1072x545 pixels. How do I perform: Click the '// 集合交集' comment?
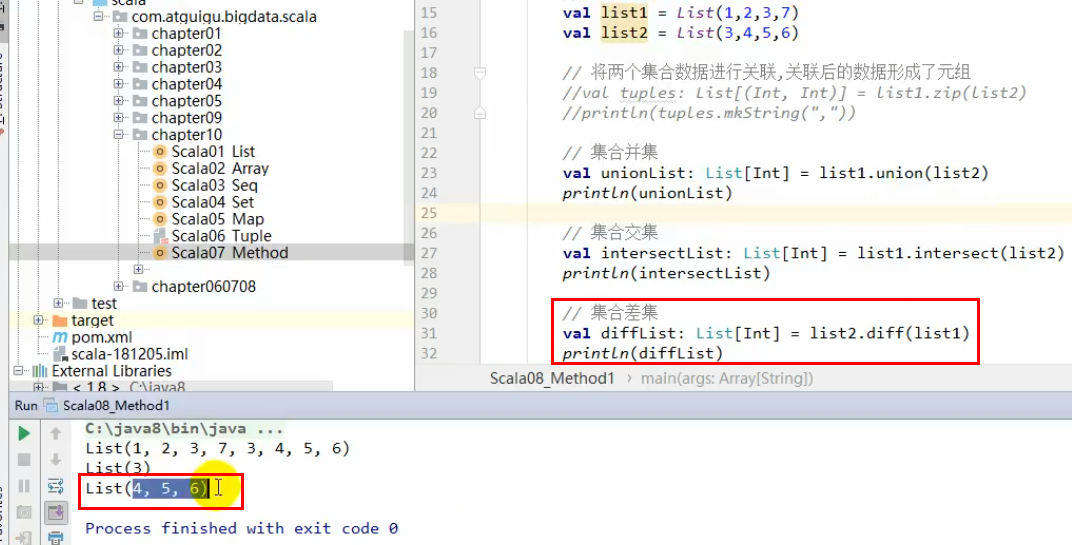pos(610,233)
